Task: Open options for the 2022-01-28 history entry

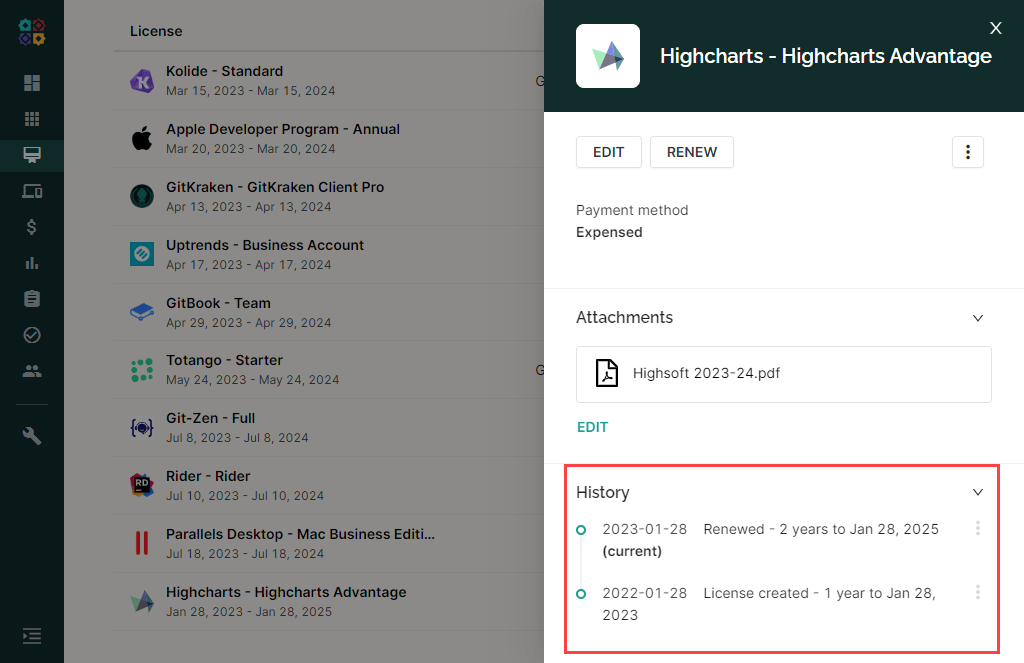Action: [978, 592]
